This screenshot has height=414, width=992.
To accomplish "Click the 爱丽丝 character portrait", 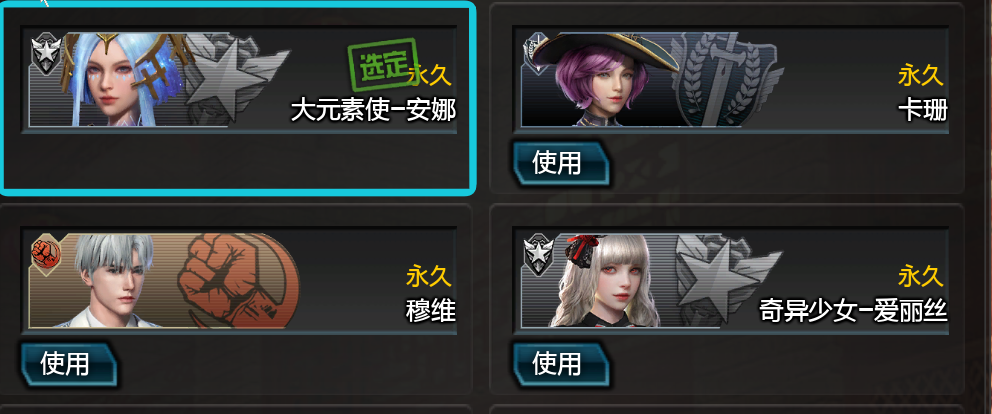I will coord(604,280).
